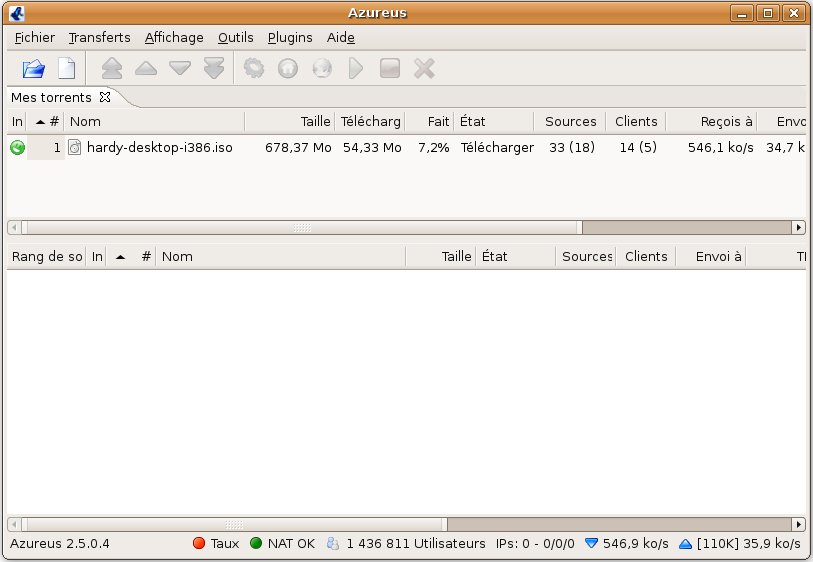Move selected torrent down one position
Viewport: 813px width, 562px height.
click(x=180, y=68)
